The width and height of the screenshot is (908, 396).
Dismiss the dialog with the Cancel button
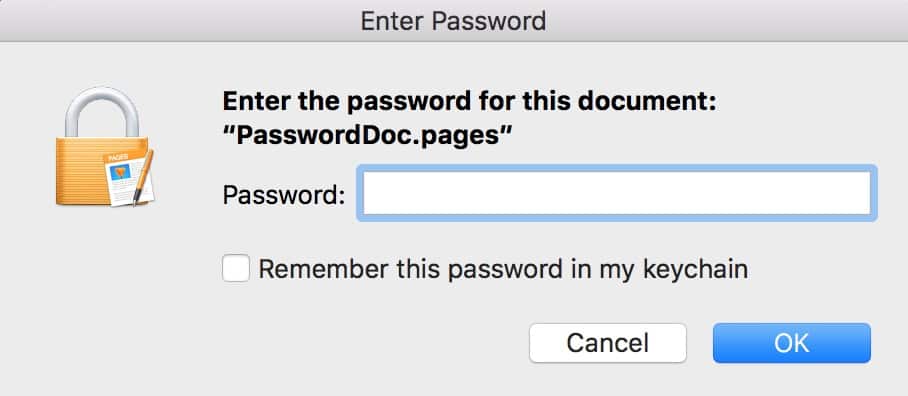pos(607,343)
